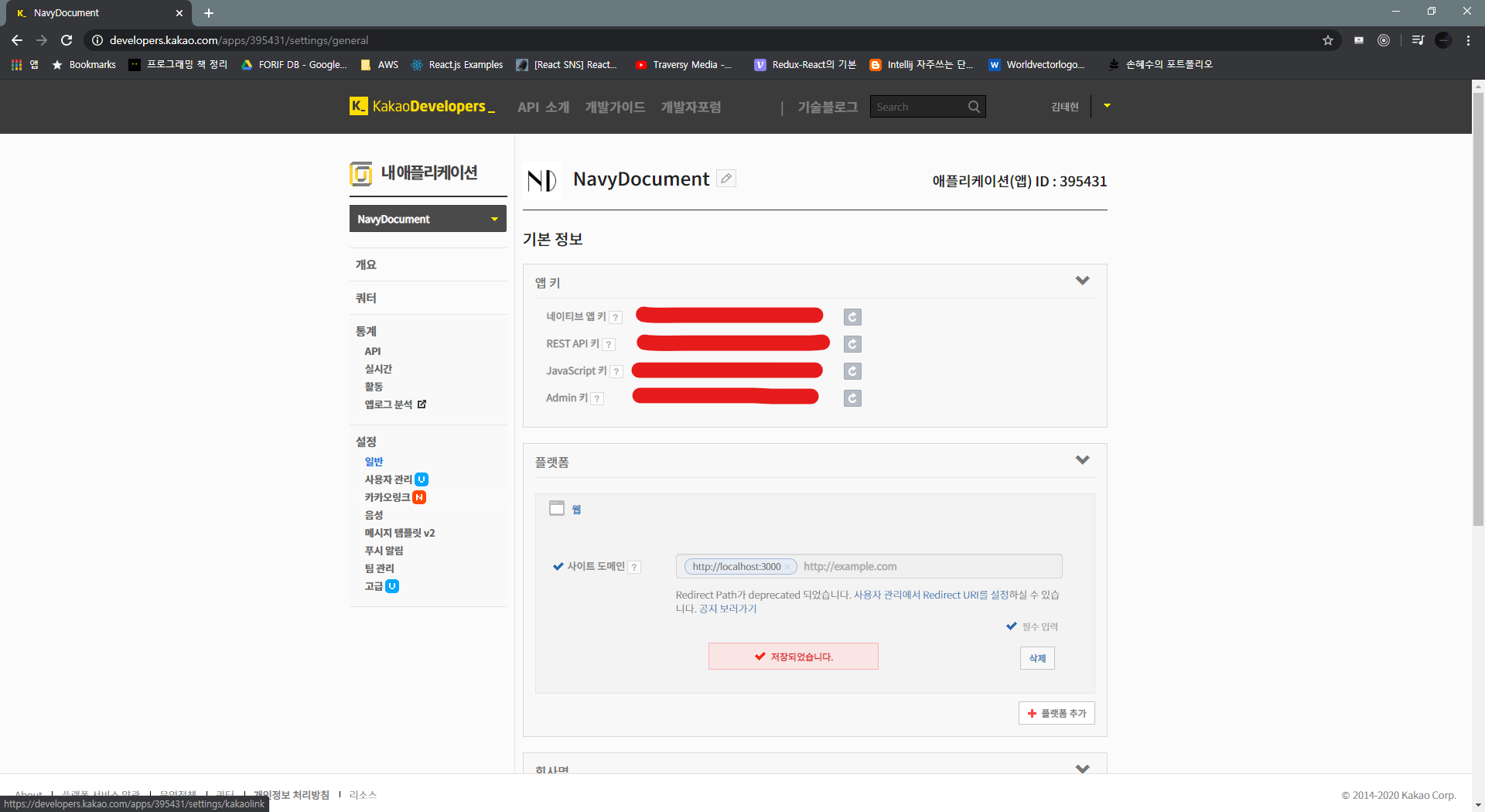Click the 웹 platform window icon
Screen dimensions: 1485x812
557,509
